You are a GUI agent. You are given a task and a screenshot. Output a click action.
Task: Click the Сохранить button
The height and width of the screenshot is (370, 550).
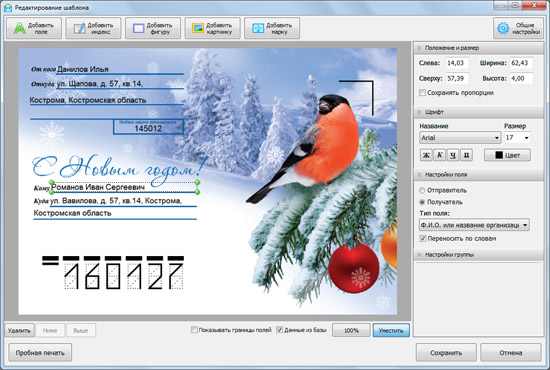click(446, 352)
